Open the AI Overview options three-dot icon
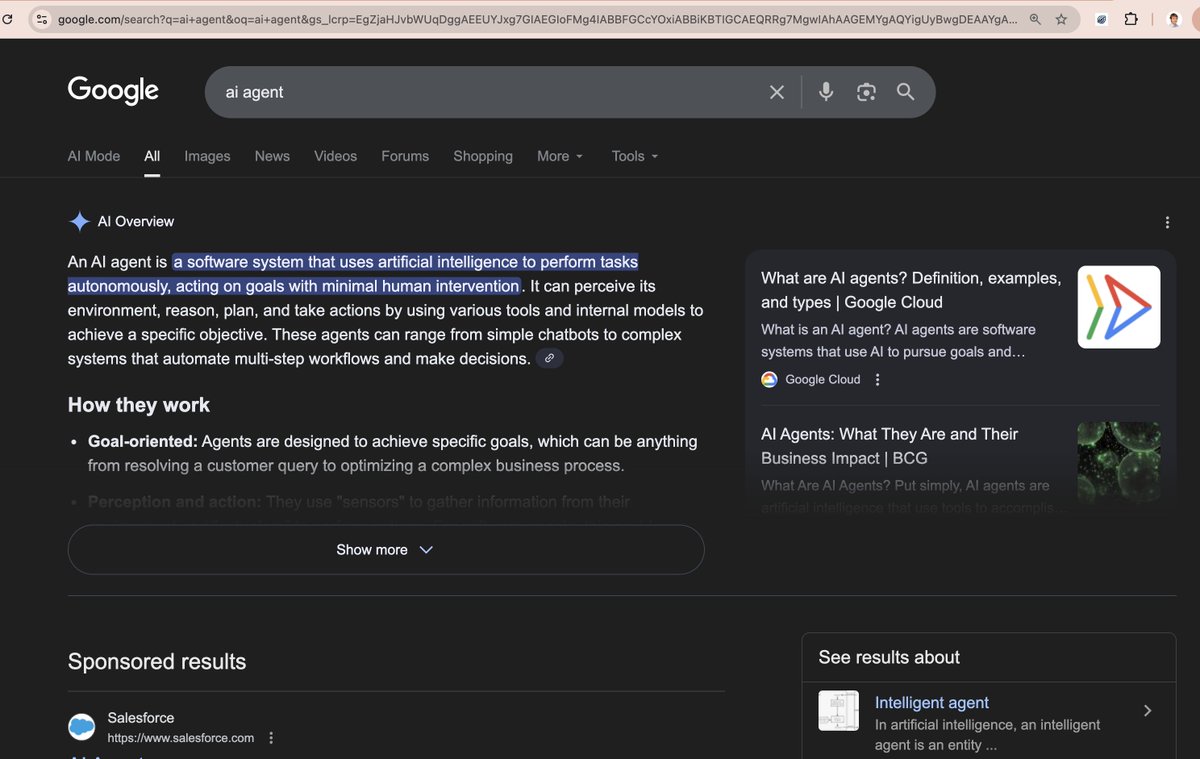Viewport: 1200px width, 759px height. pyautogui.click(x=1167, y=222)
